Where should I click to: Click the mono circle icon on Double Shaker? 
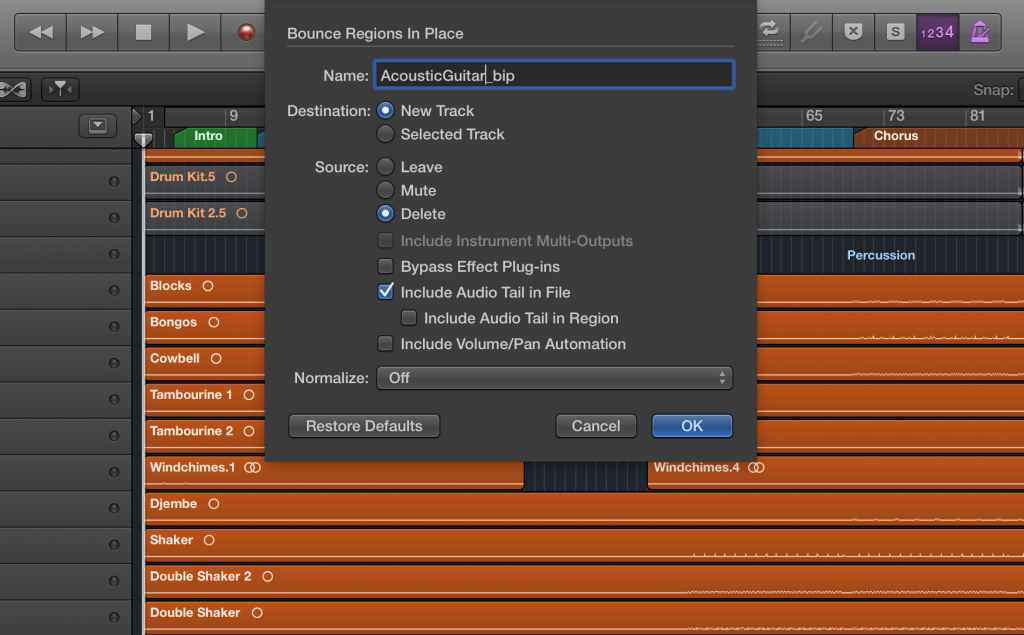click(x=257, y=613)
